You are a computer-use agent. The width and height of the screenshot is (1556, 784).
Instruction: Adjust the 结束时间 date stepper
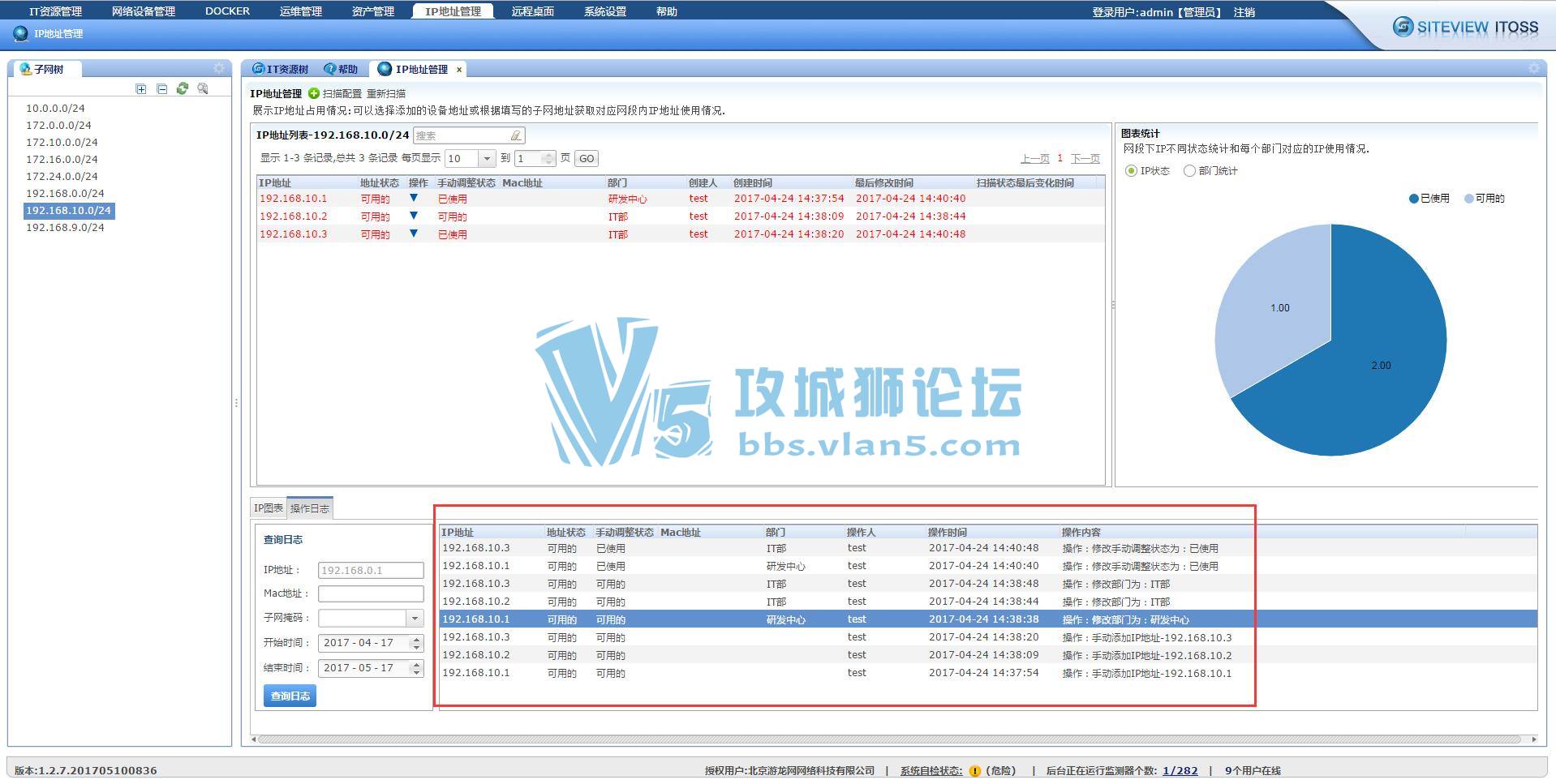coord(417,668)
